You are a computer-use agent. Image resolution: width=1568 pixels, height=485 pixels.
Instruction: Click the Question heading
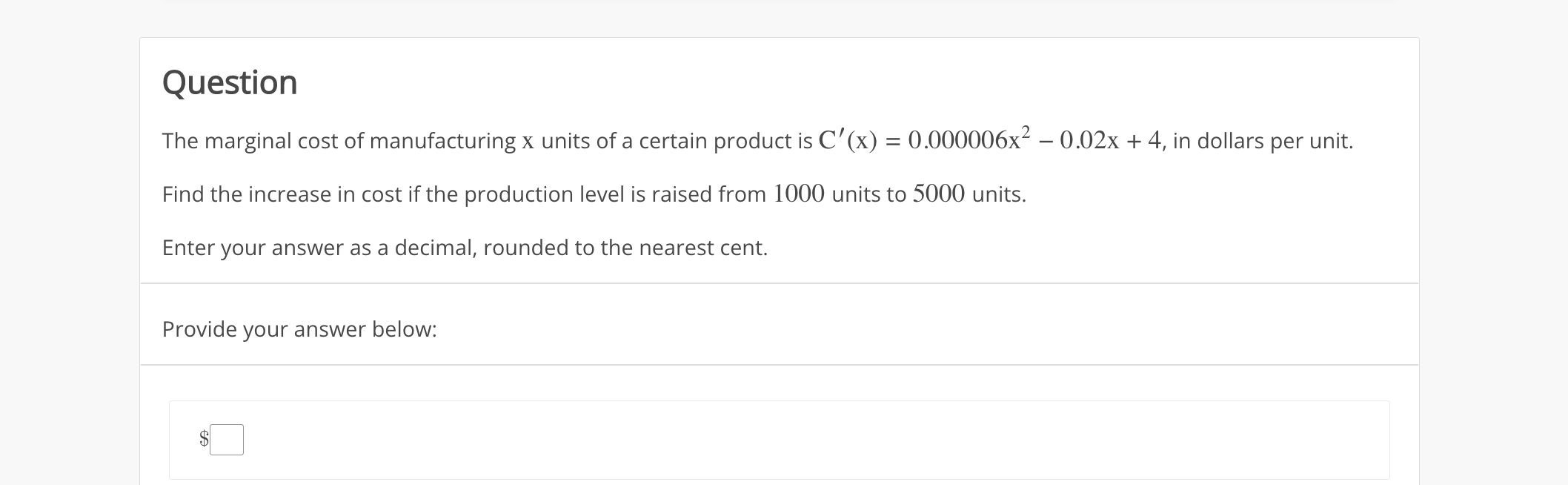click(x=230, y=82)
